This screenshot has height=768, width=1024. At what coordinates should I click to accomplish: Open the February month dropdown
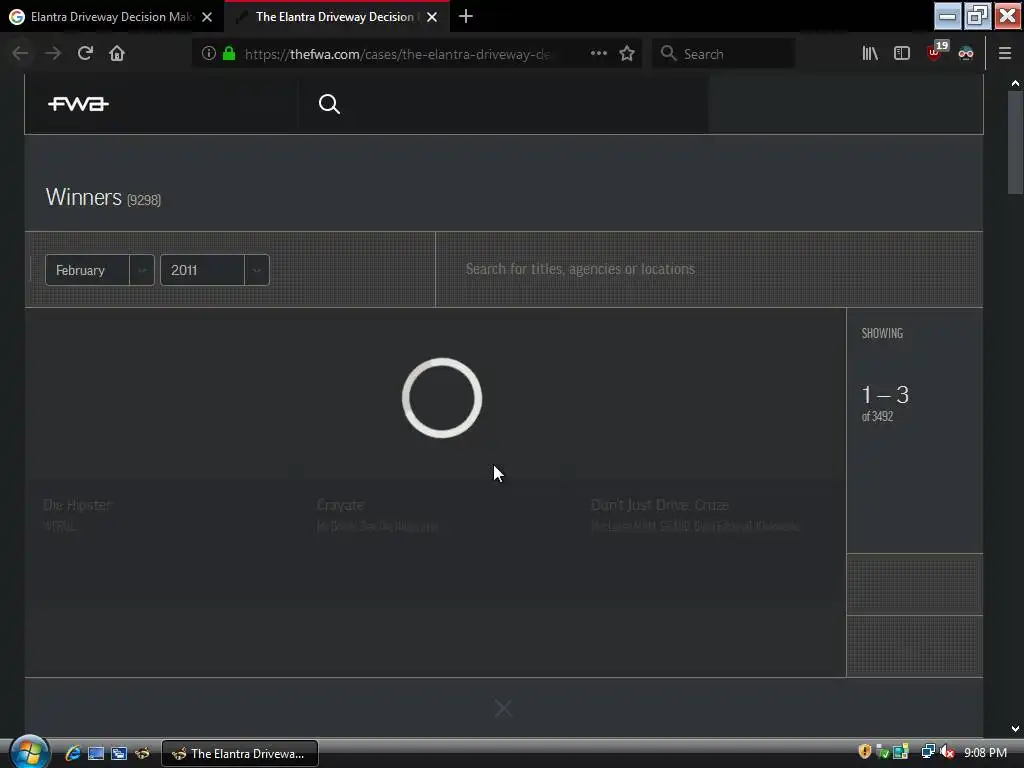(x=100, y=270)
